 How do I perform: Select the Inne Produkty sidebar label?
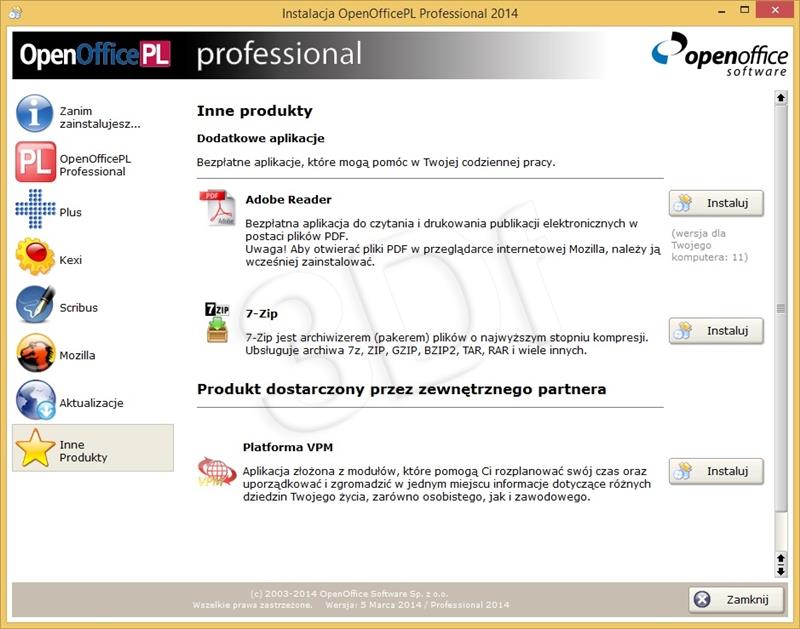(83, 451)
